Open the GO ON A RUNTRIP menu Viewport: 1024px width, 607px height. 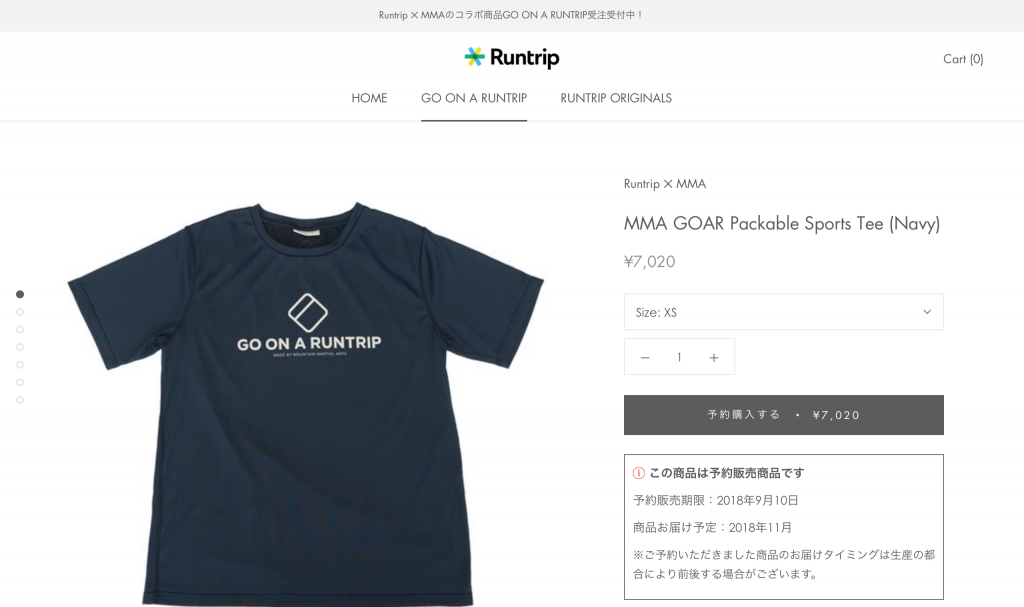[x=474, y=98]
